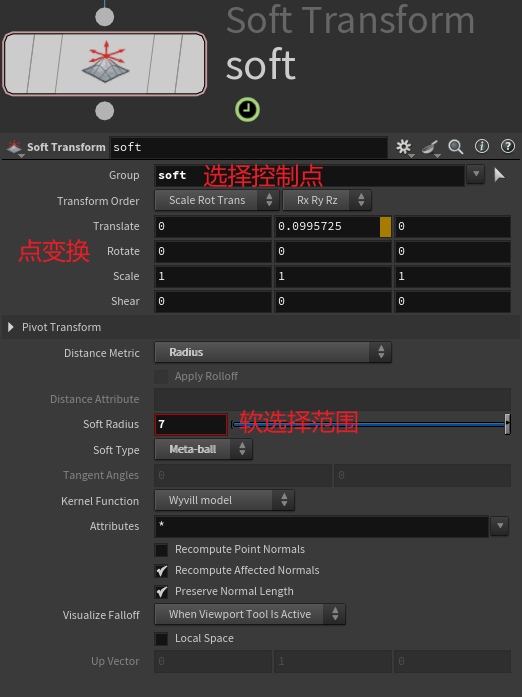The image size is (522, 697).
Task: Open the node info icon
Action: [482, 146]
